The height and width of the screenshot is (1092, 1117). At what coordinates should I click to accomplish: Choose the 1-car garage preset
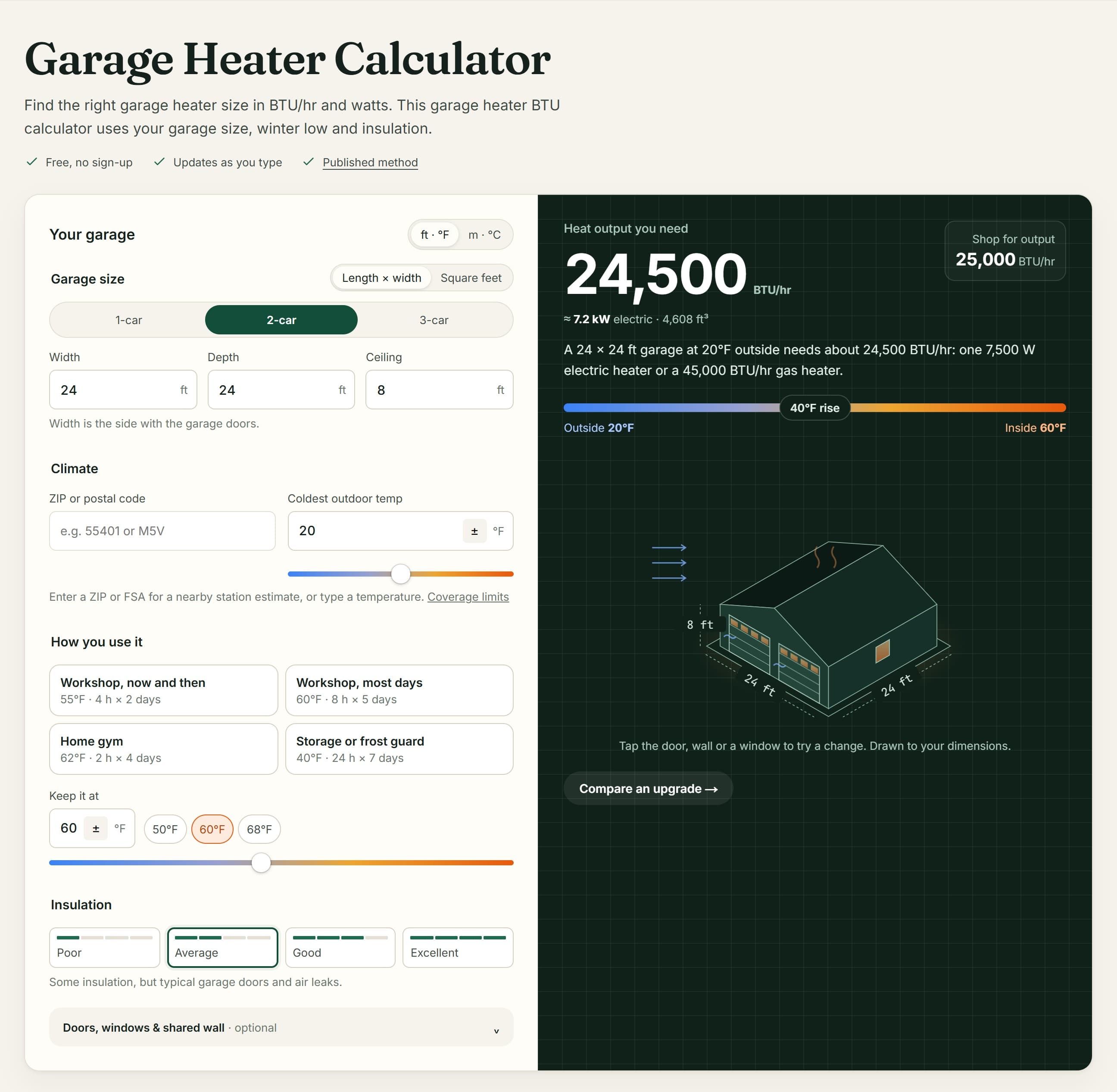[x=128, y=320]
